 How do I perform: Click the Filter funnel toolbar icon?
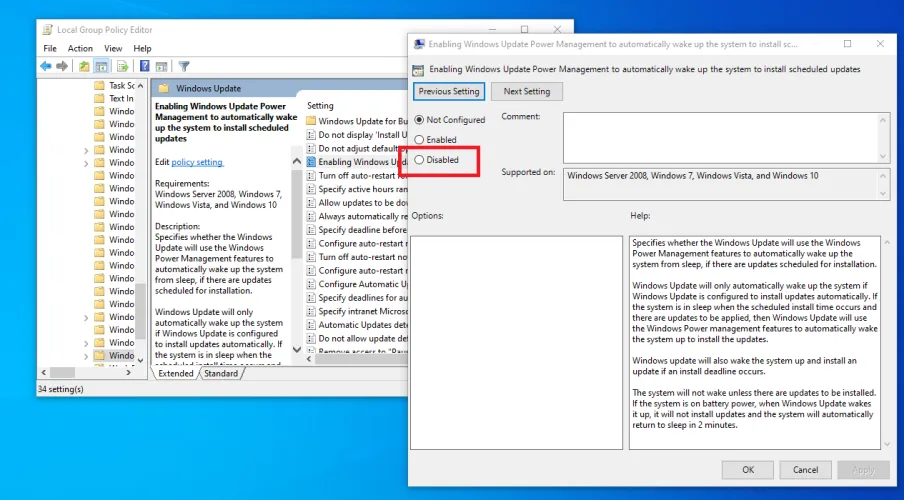tap(184, 66)
